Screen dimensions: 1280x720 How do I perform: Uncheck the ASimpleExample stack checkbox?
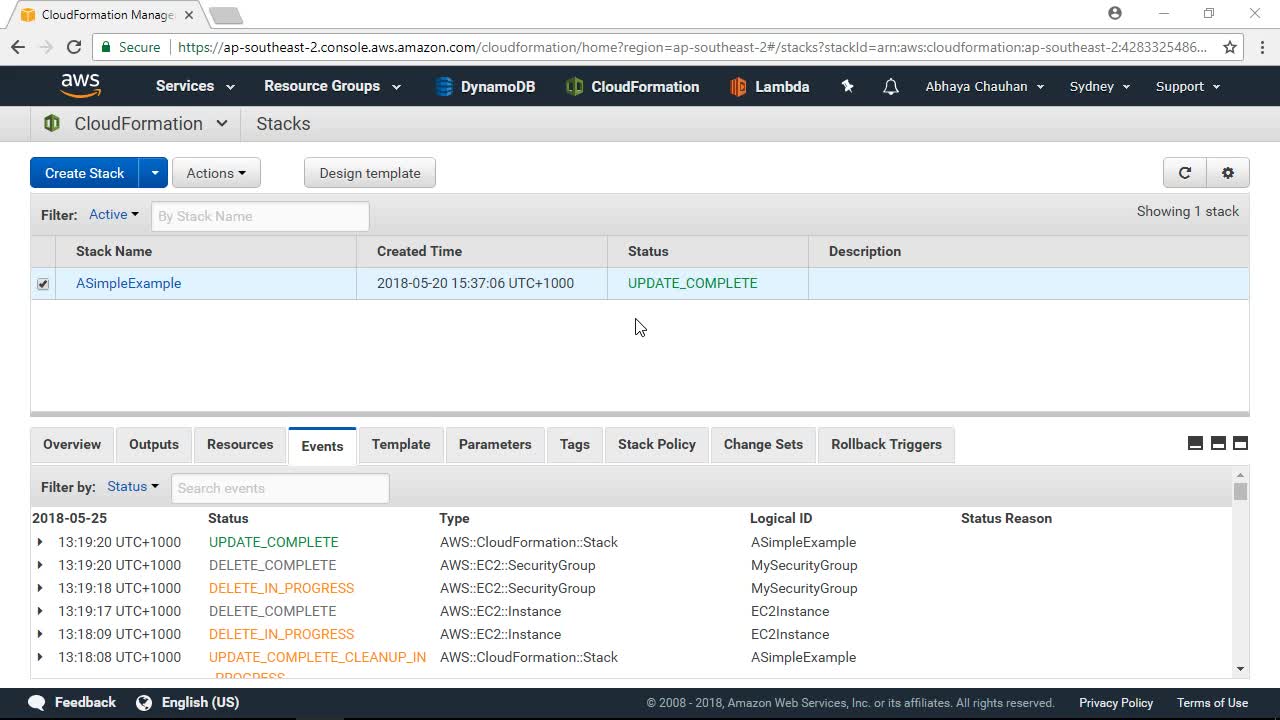pyautogui.click(x=43, y=284)
